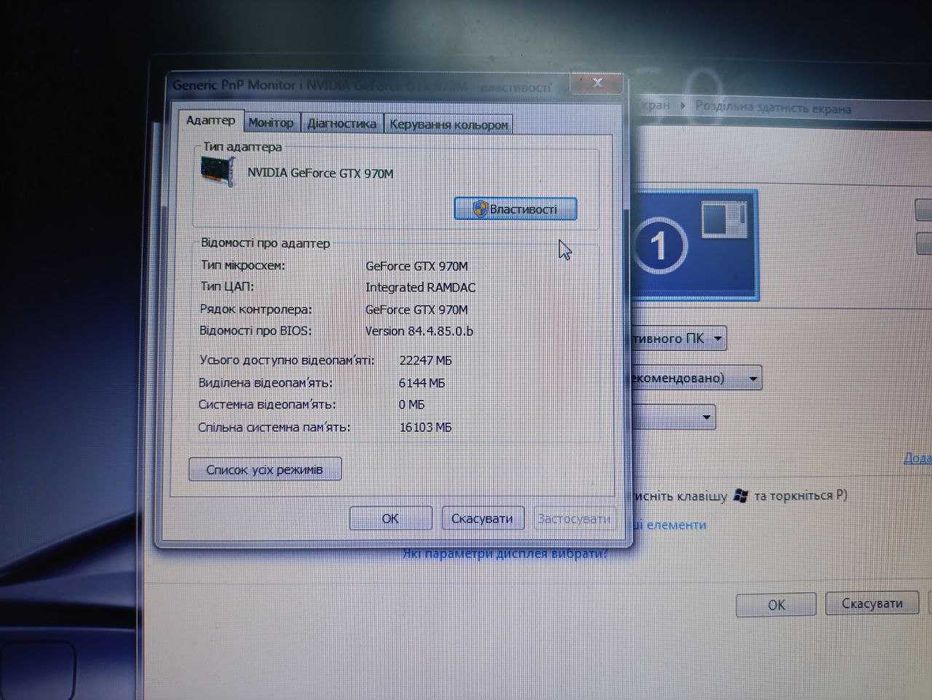This screenshot has width=932, height=700.
Task: Click breadcrumb Роздільна здатність екрана
Action: pos(773,108)
